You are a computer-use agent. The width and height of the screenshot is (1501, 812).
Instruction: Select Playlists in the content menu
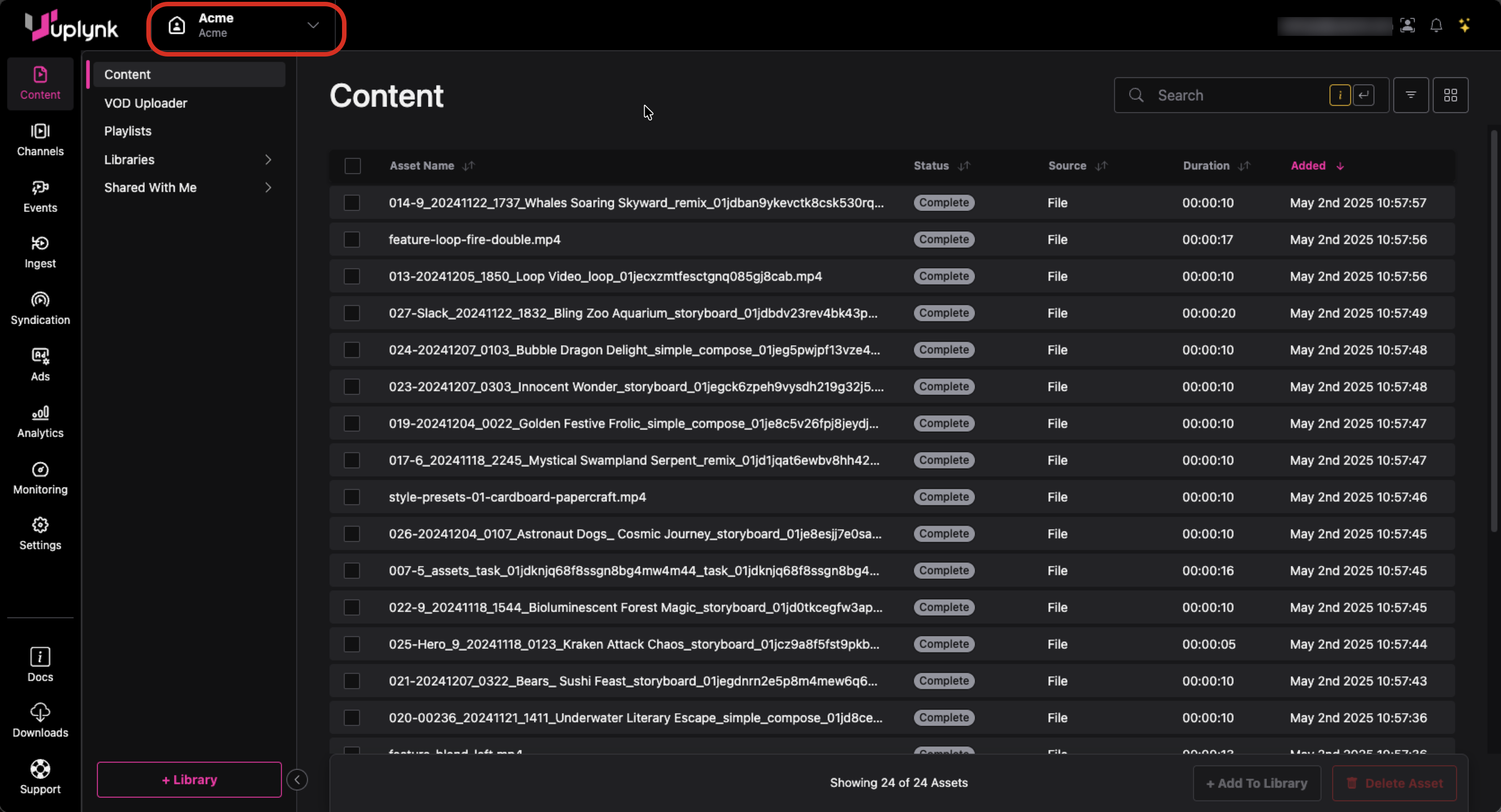(x=127, y=131)
